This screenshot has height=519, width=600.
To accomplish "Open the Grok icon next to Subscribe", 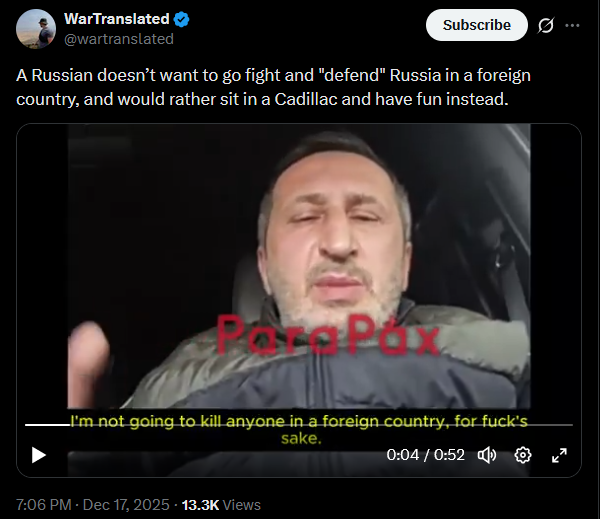I will pyautogui.click(x=545, y=25).
